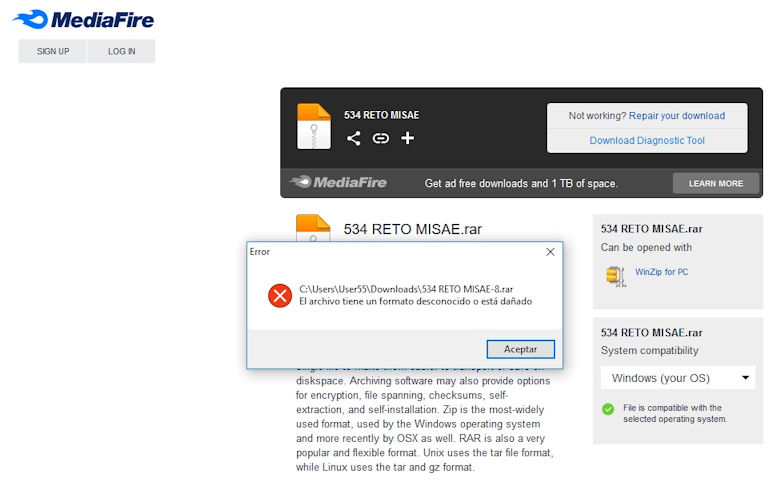Image resolution: width=773 pixels, height=486 pixels.
Task: Open the WinZip for PC link
Action: [661, 272]
